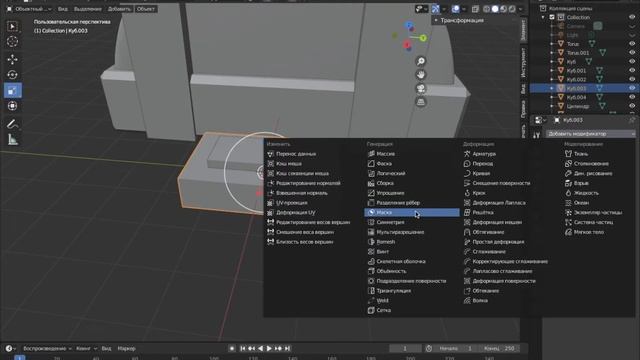The height and width of the screenshot is (360, 640).
Task: Enable solid viewport shading
Action: click(x=495, y=9)
